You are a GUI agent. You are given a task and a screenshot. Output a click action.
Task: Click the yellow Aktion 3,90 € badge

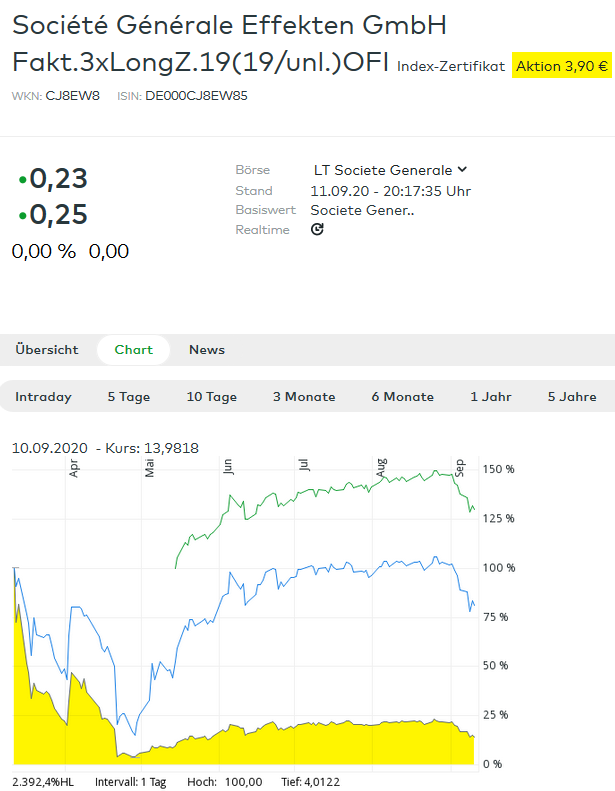pos(561,66)
